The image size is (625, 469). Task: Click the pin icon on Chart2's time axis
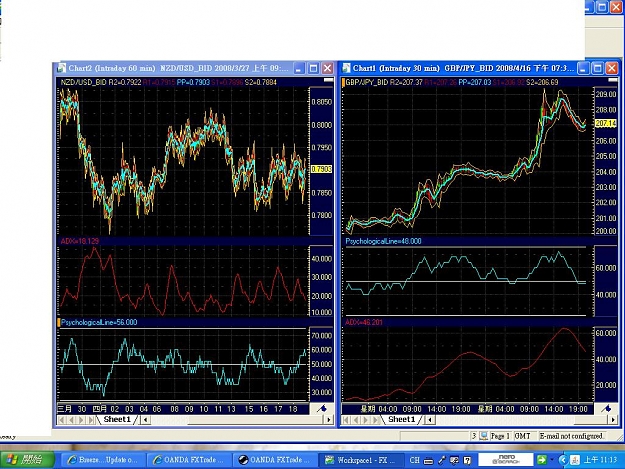click(x=322, y=408)
